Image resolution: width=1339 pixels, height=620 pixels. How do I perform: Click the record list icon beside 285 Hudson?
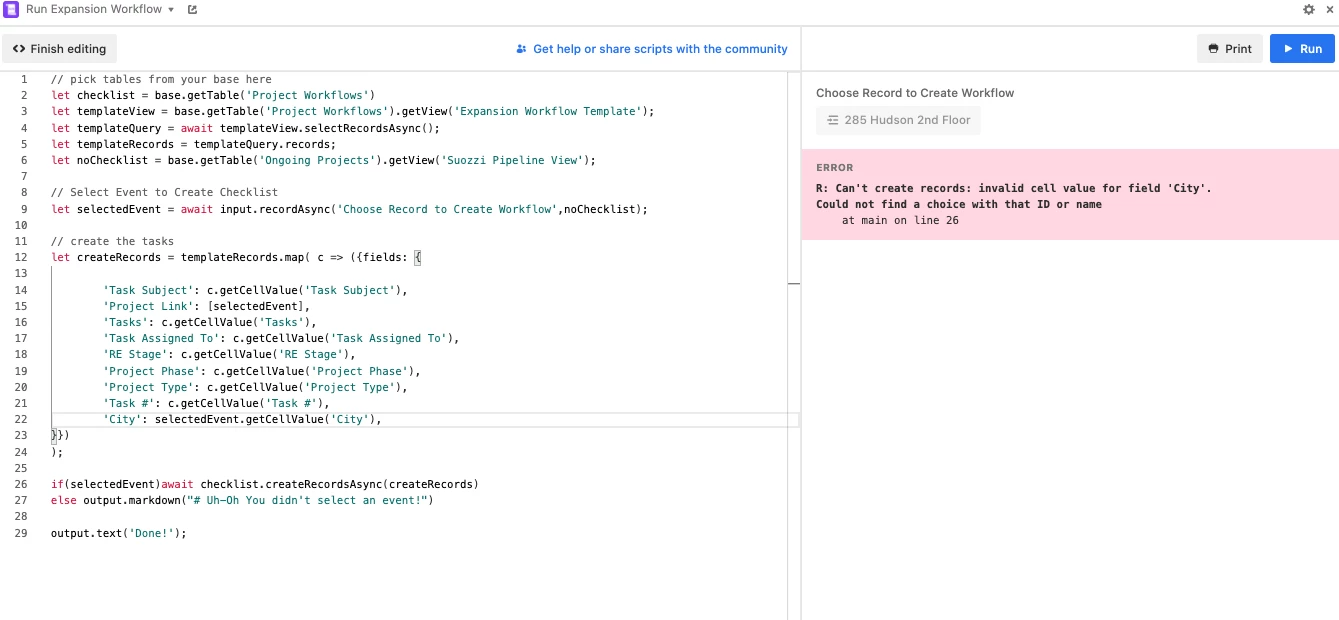click(833, 120)
